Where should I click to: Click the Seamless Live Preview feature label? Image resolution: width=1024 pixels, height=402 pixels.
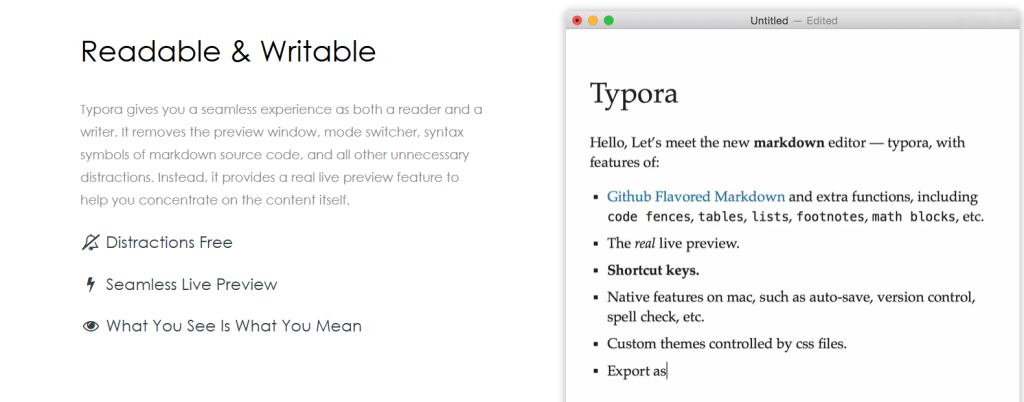point(192,285)
